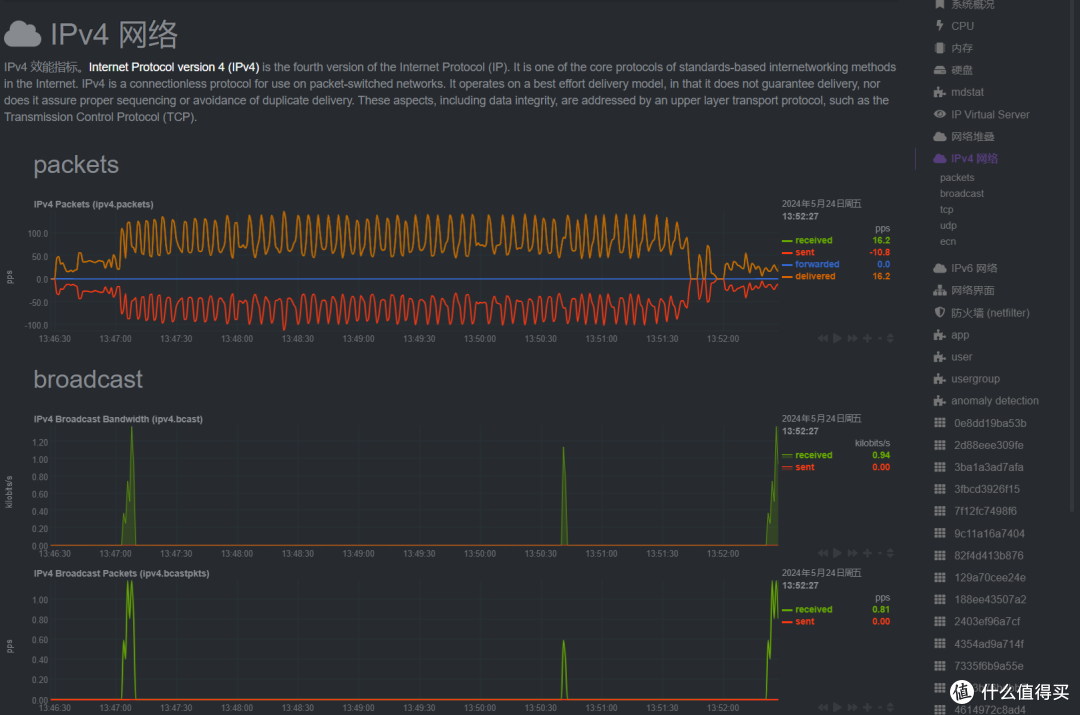
Task: Expand the usergroup section in sidebar
Action: 975,379
